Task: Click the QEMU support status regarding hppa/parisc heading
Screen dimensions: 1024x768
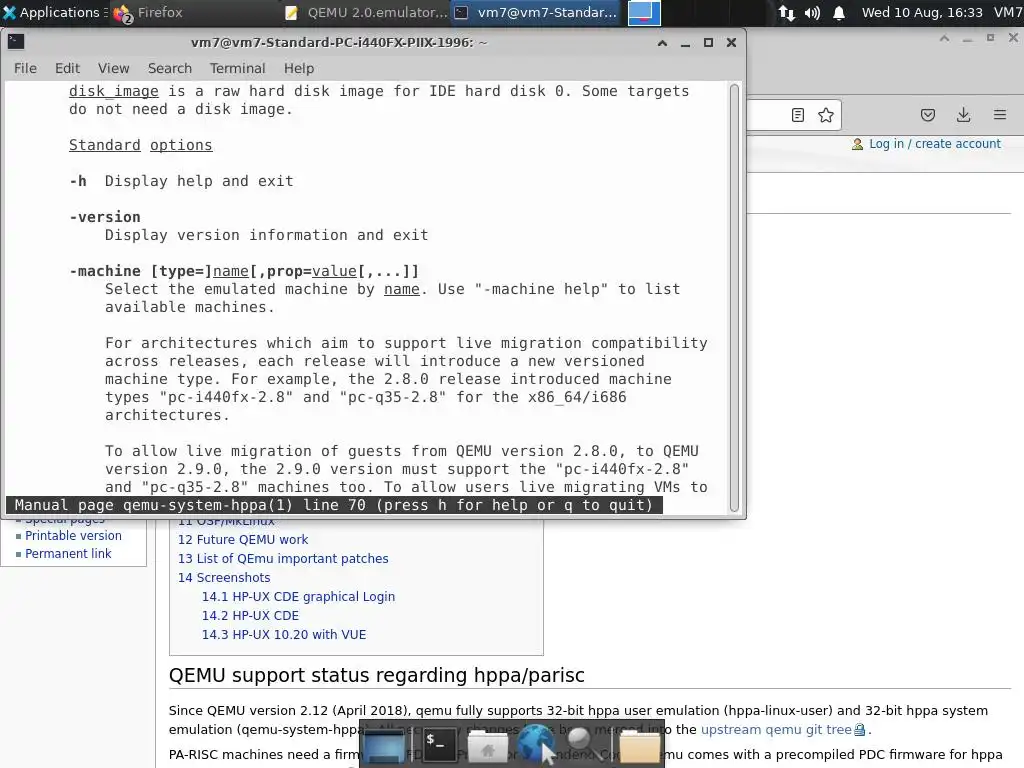Action: tap(377, 675)
